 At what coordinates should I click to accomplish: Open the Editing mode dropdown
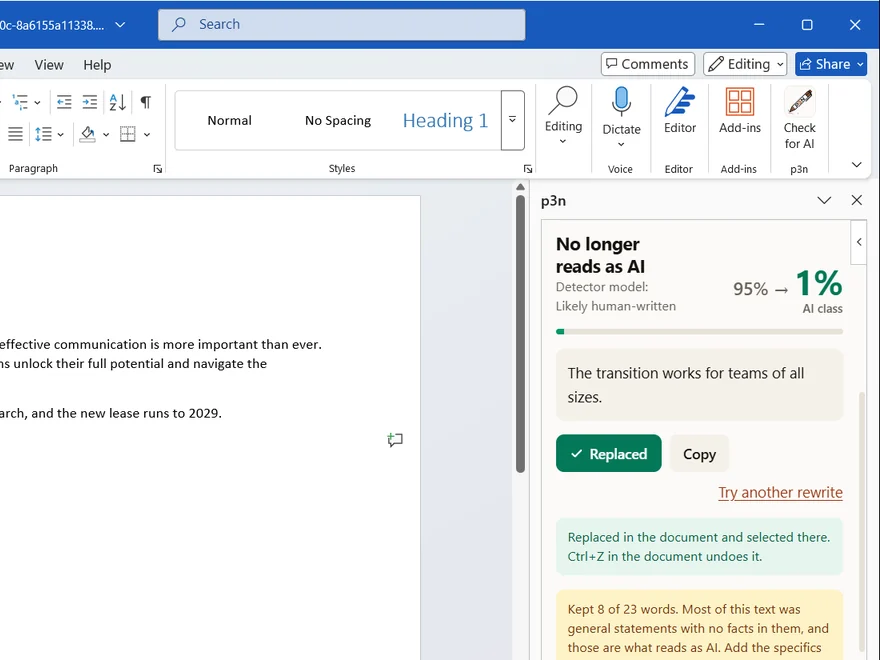(x=745, y=64)
